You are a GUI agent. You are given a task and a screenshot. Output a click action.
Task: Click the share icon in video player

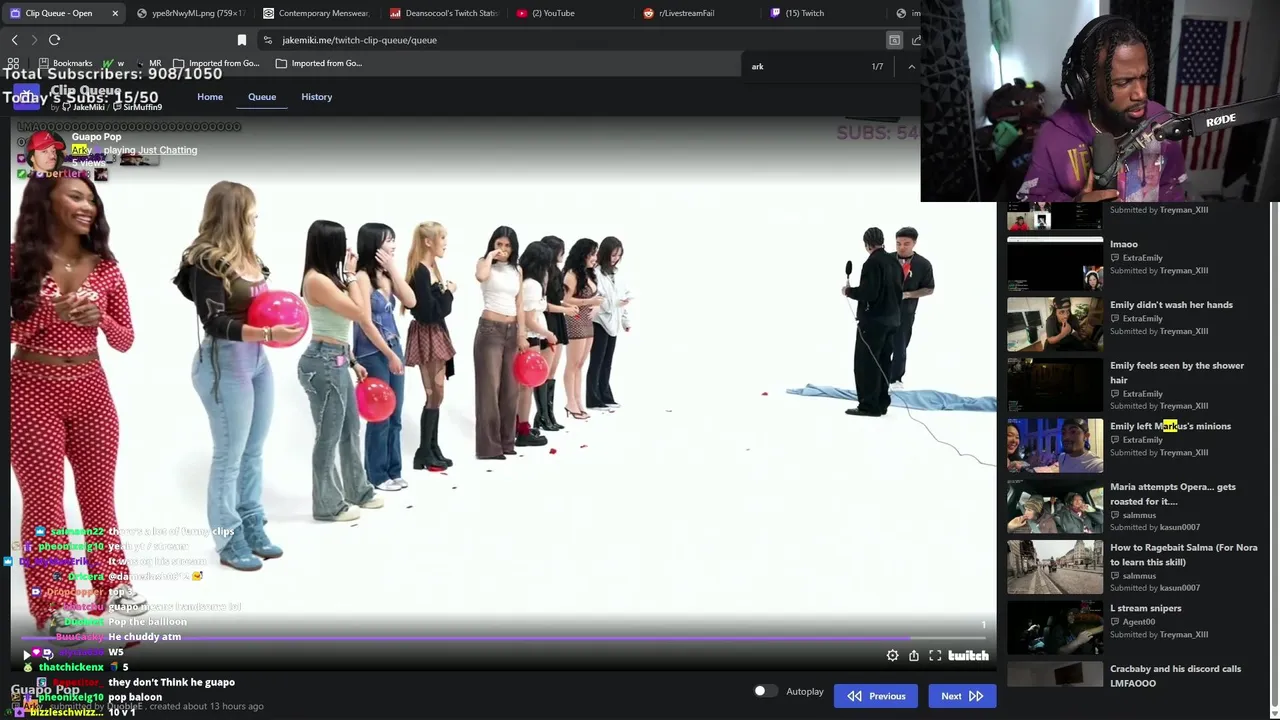pyautogui.click(x=914, y=656)
